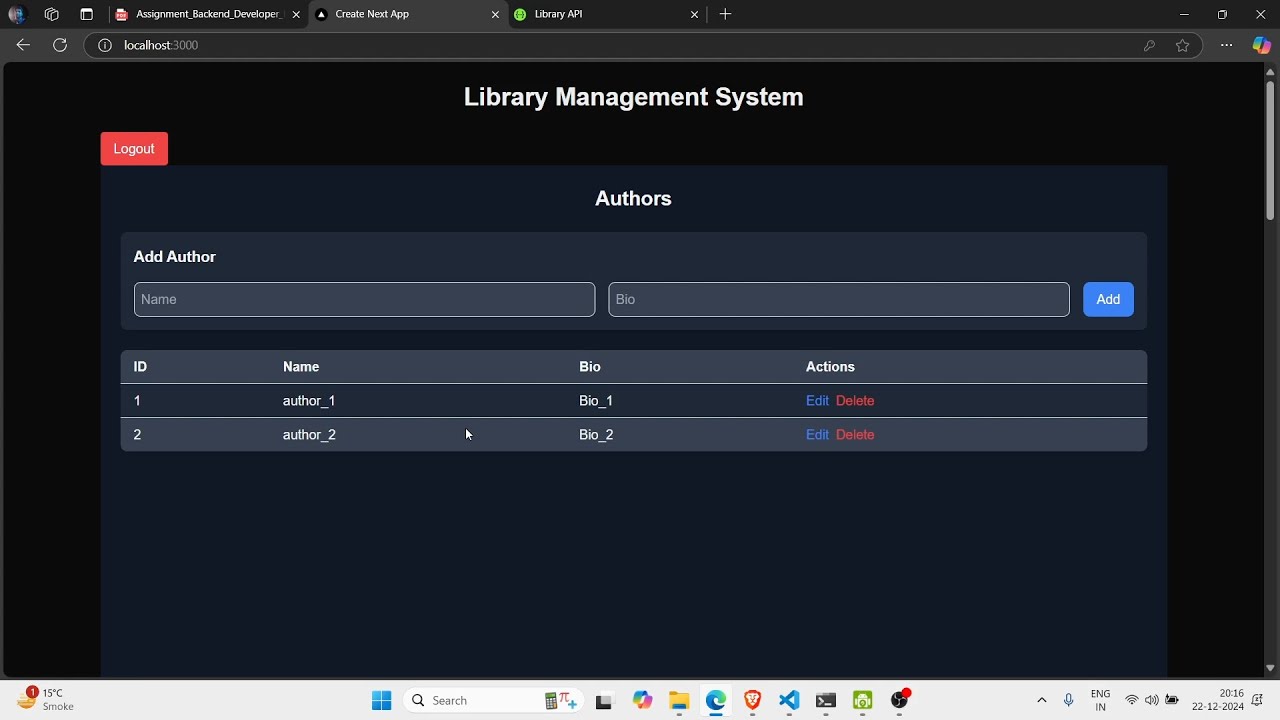Open browser settings and more menu
Viewport: 1280px width, 720px height.
(x=1227, y=45)
